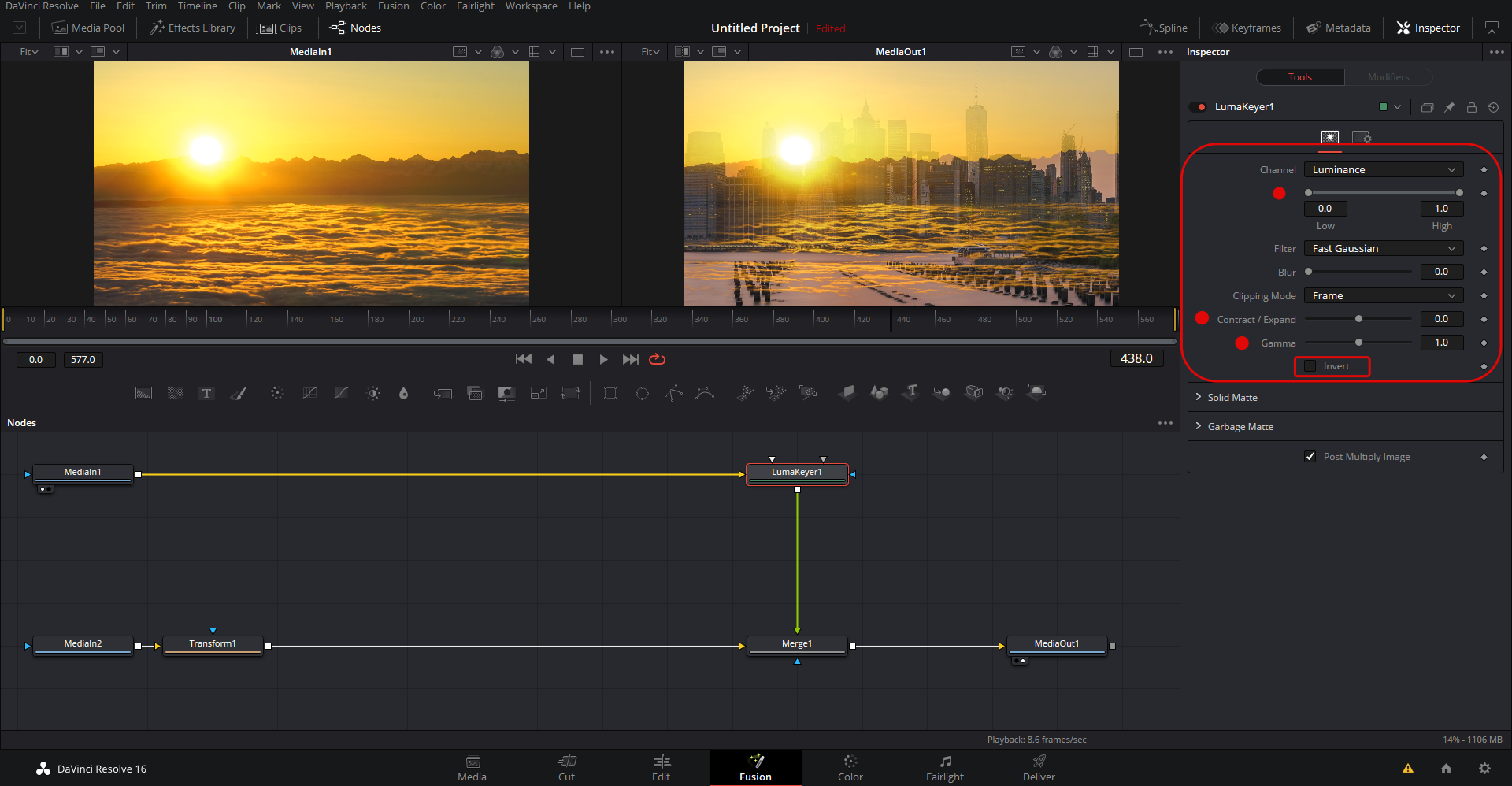Add a Text+ node from toolbar
Viewport: 1512px width, 786px height.
pos(206,393)
